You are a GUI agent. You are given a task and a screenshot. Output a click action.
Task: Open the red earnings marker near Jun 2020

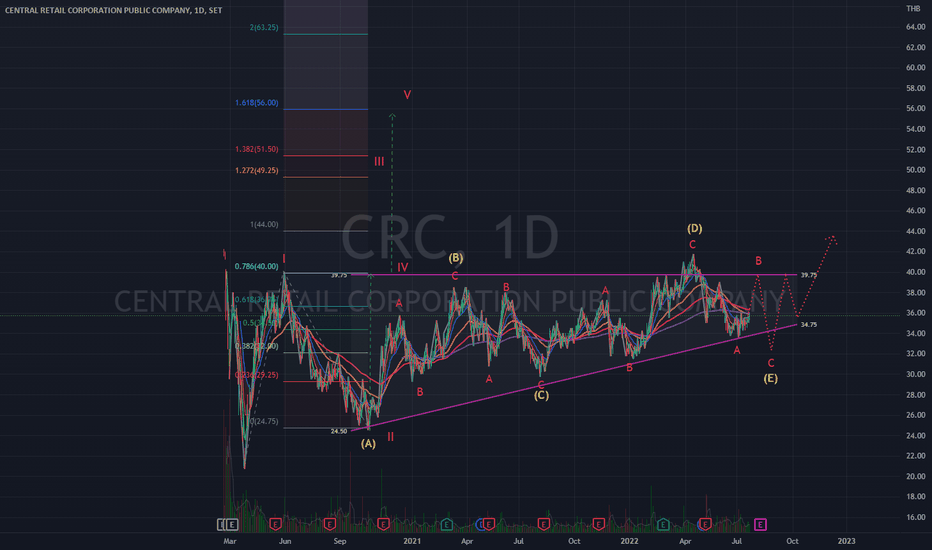click(x=275, y=524)
